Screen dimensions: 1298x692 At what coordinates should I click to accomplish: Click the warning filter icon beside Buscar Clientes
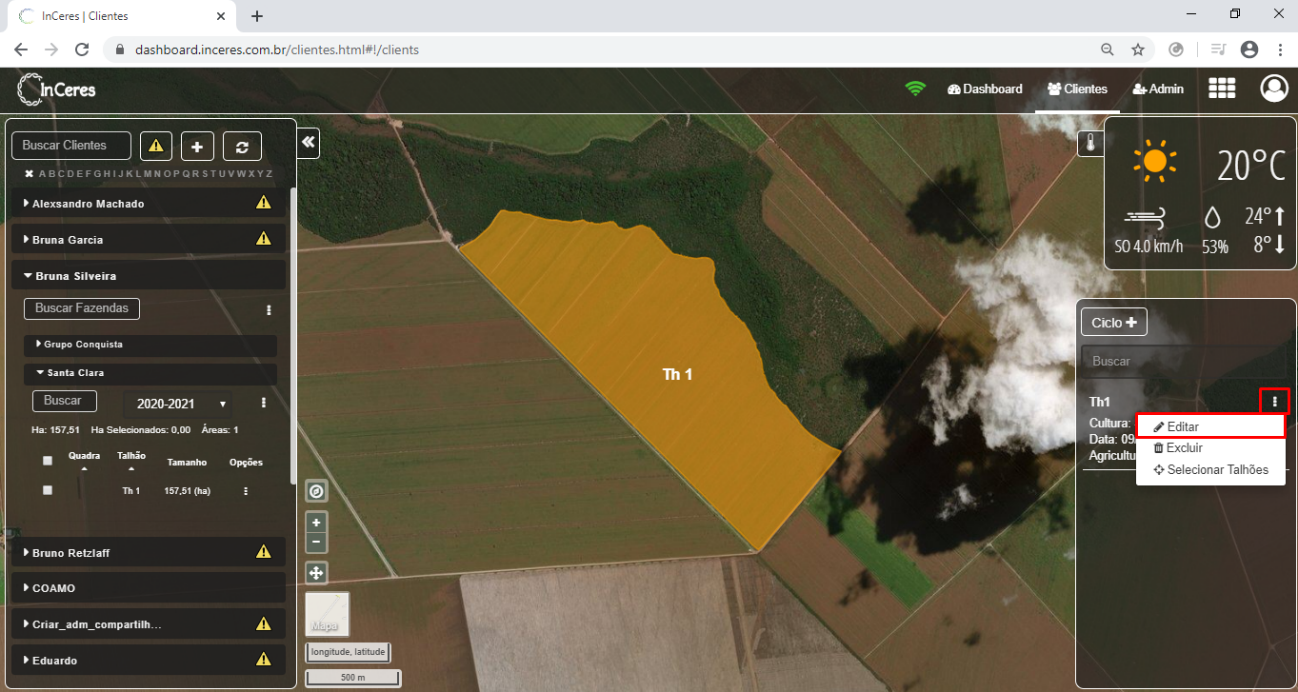click(156, 146)
